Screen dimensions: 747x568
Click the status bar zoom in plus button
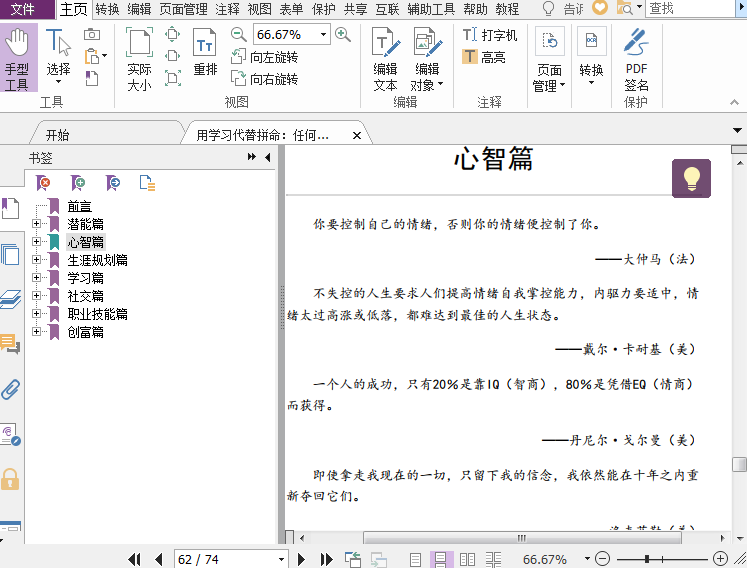click(720, 558)
